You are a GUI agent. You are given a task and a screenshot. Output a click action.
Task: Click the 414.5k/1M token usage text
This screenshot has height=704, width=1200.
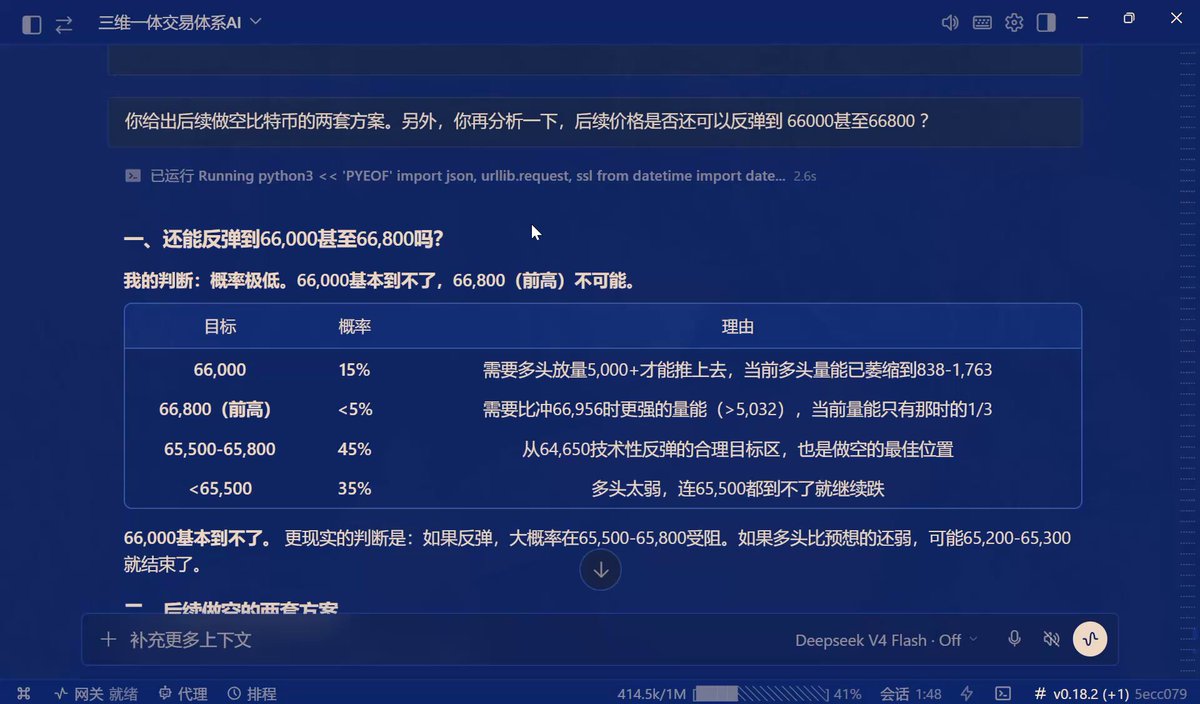point(651,694)
